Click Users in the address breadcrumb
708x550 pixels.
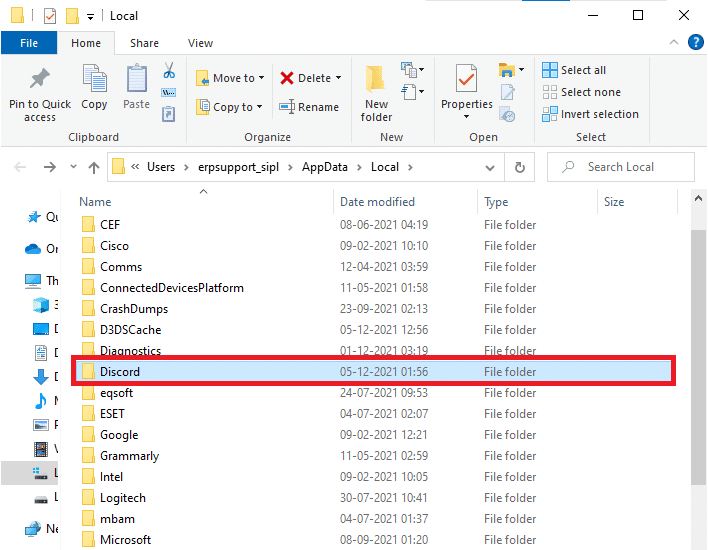click(161, 167)
